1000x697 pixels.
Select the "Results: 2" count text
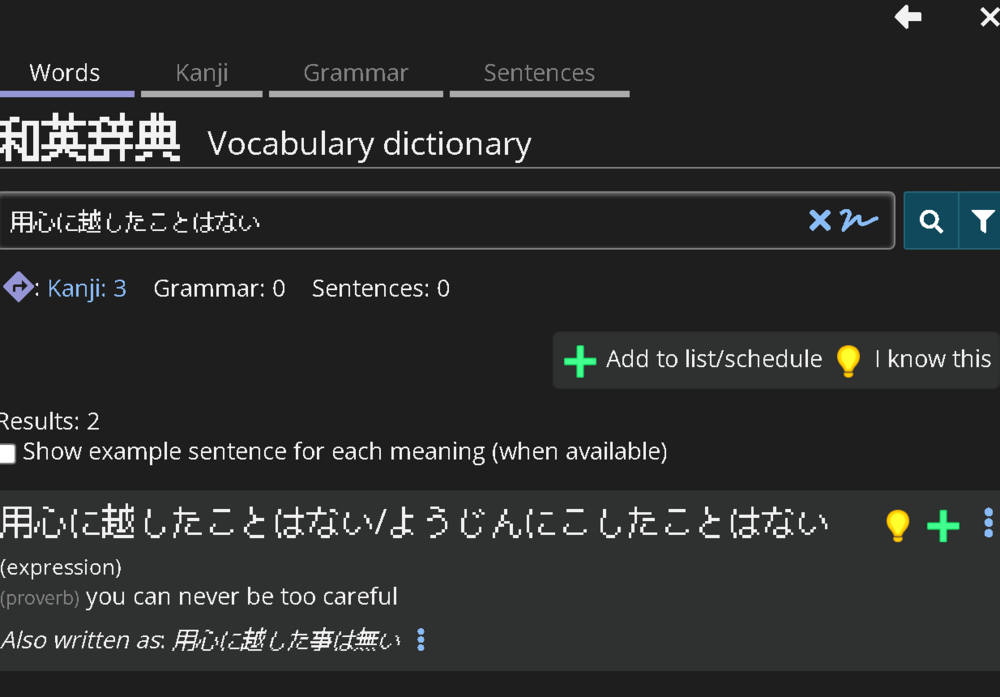(x=49, y=422)
